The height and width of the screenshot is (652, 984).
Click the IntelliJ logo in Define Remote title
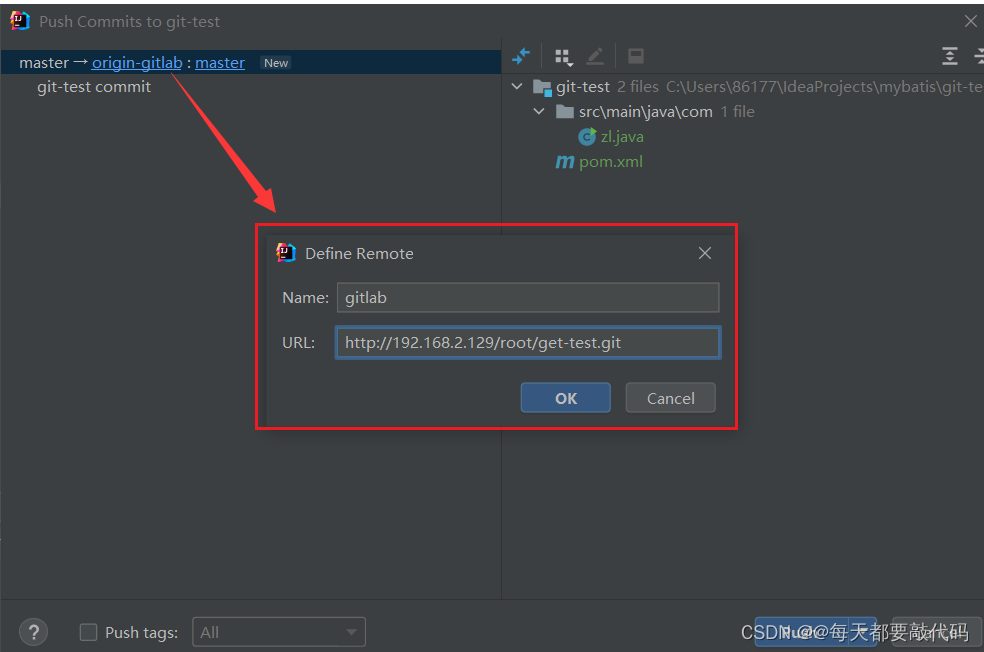286,252
